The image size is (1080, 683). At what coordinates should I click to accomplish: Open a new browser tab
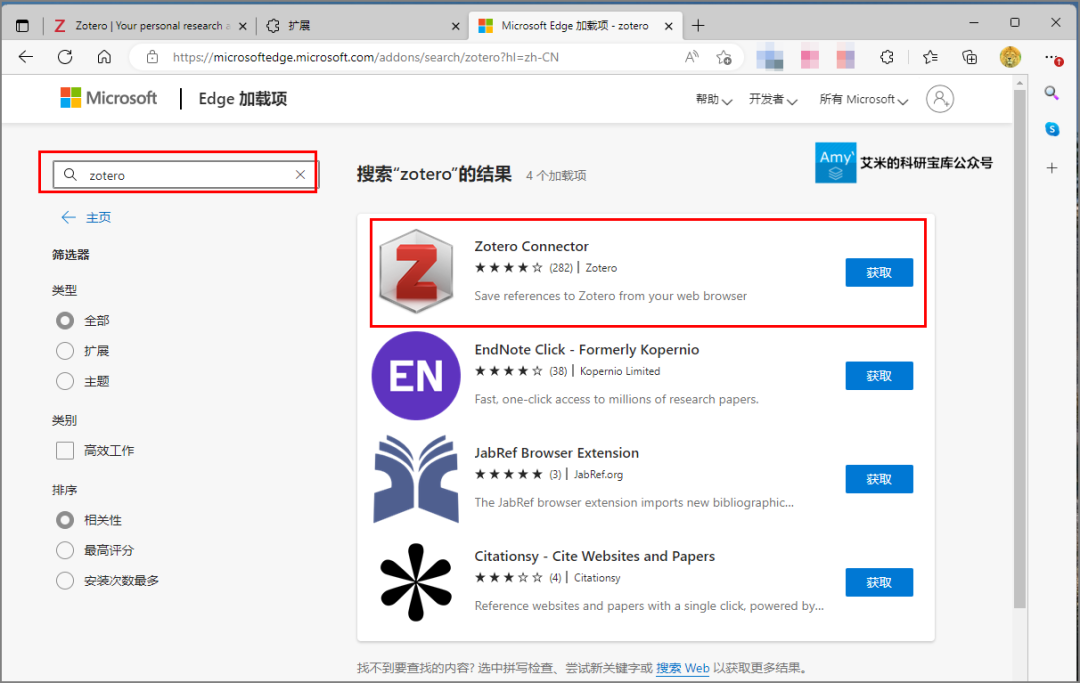pos(698,25)
